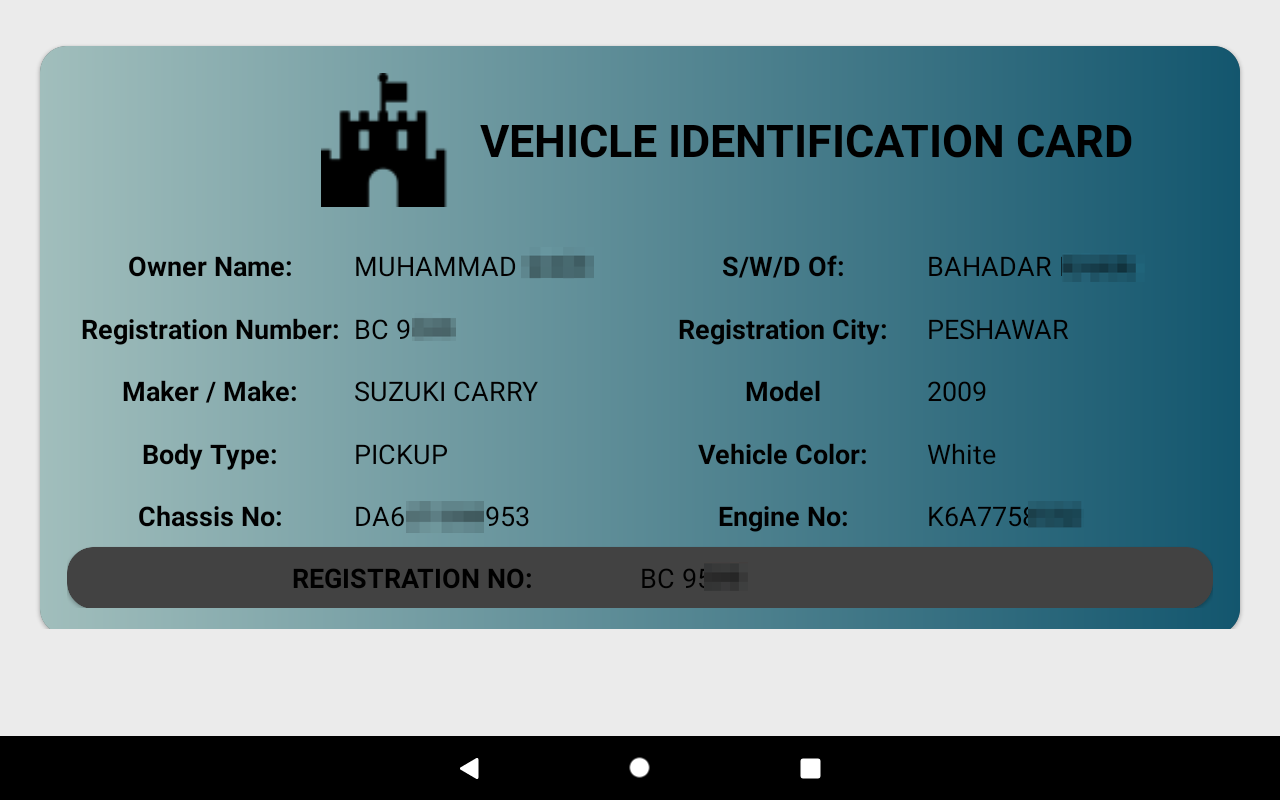Click the Model year 2009
Image resolution: width=1280 pixels, height=800 pixels.
(956, 392)
